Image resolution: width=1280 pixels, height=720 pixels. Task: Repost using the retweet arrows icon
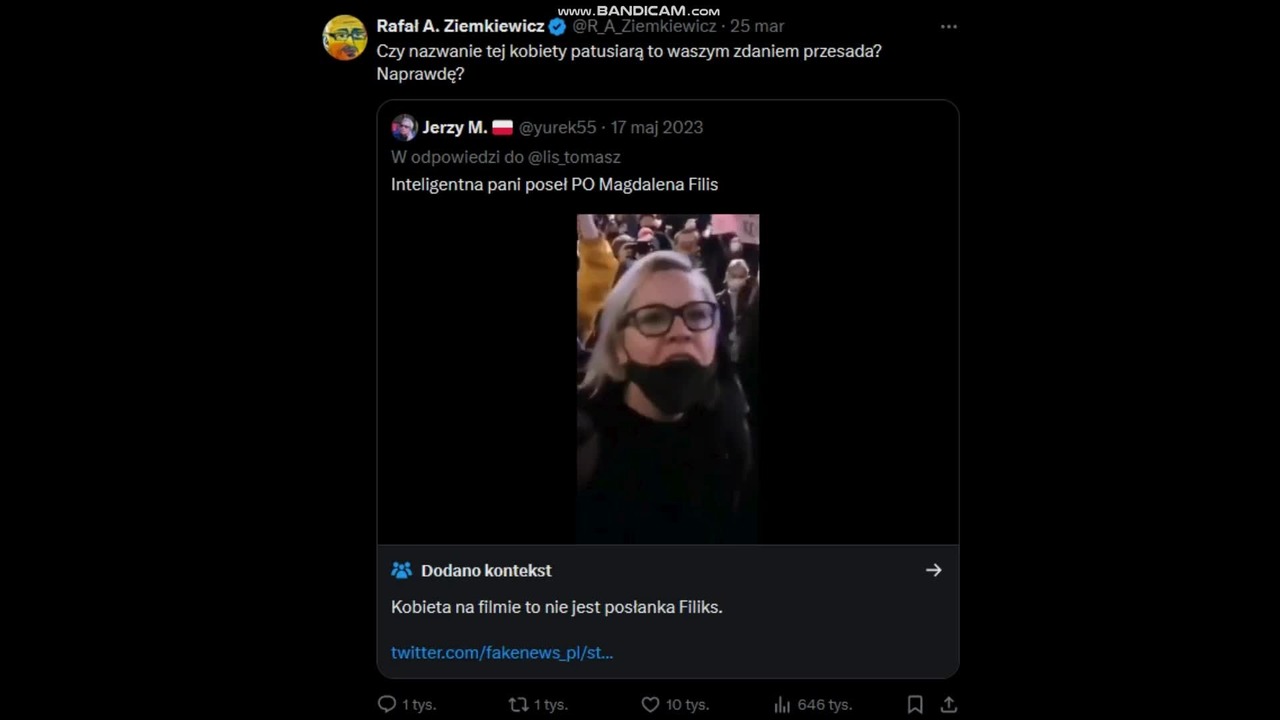[x=518, y=704]
